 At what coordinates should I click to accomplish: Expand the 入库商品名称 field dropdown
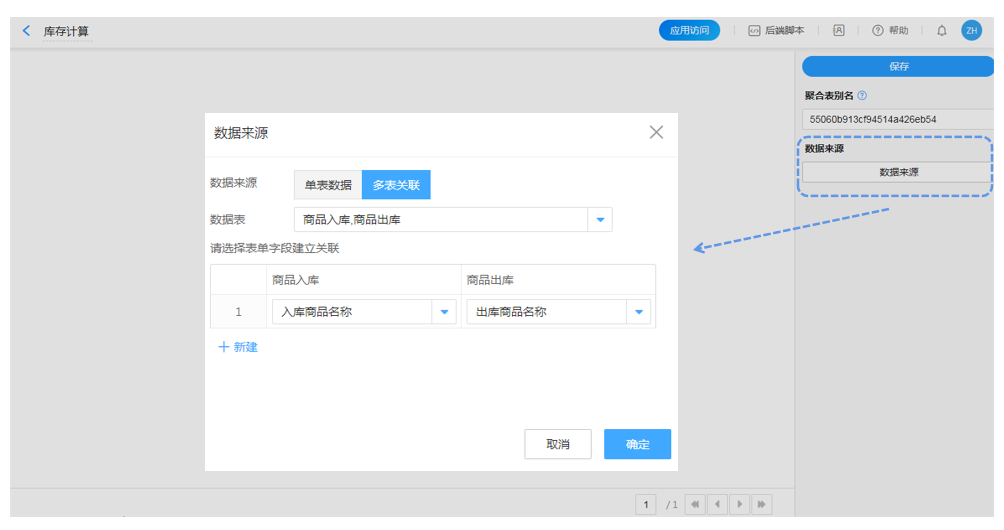click(444, 312)
